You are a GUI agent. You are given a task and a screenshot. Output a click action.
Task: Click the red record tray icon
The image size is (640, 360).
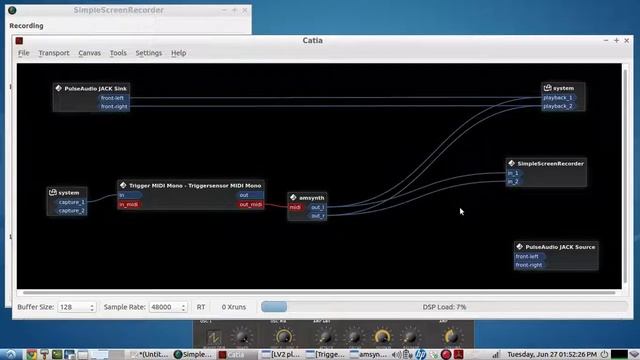(446, 354)
